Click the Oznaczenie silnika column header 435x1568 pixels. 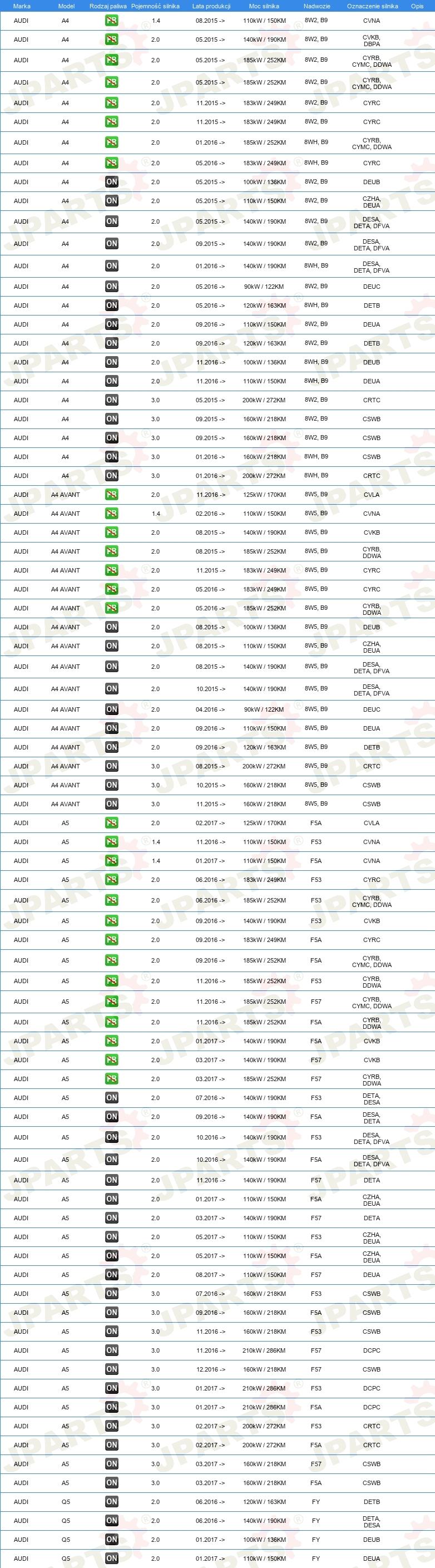click(x=372, y=6)
